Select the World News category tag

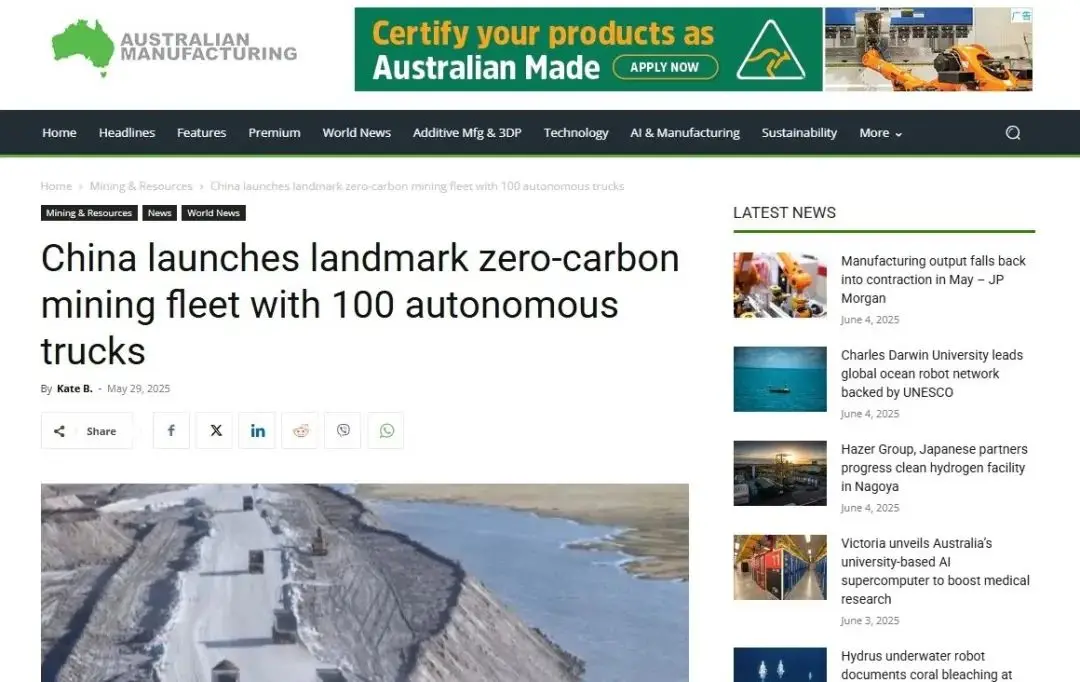coord(214,213)
